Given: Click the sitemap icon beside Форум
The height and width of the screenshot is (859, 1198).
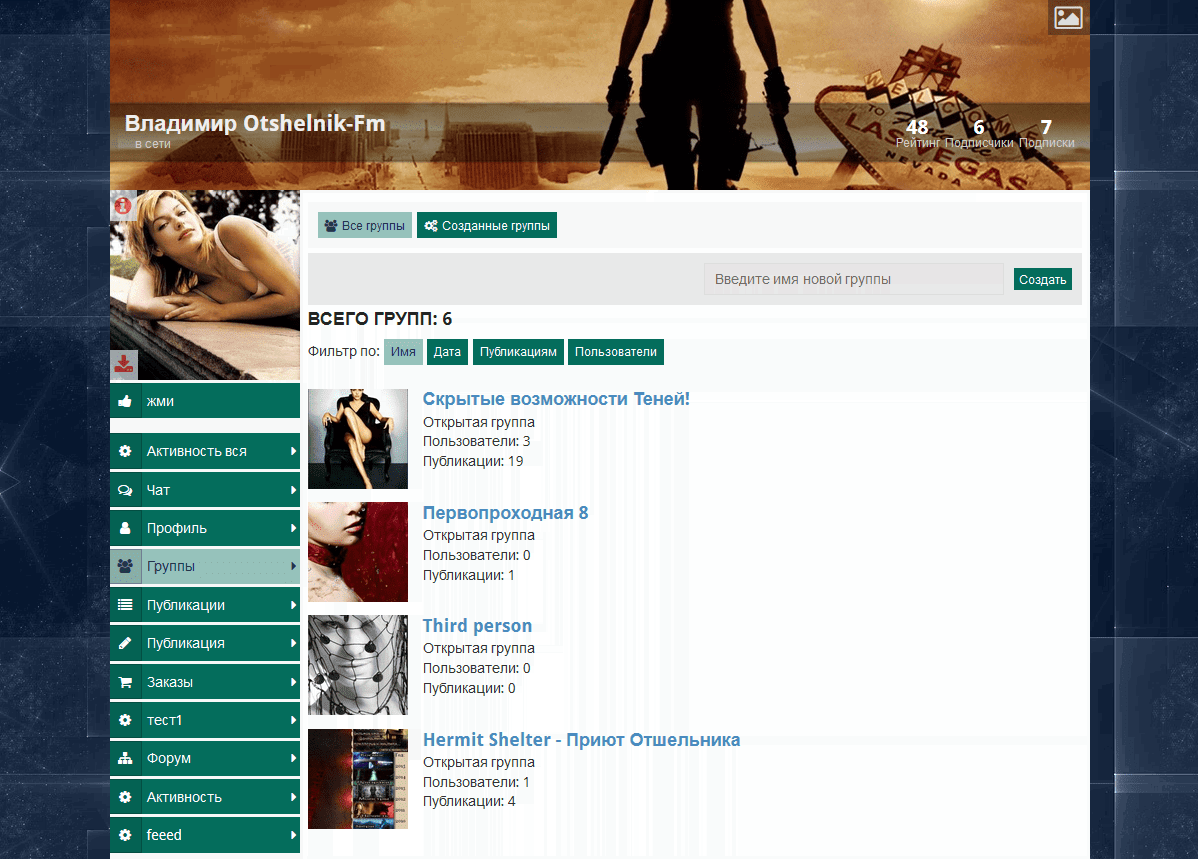Looking at the screenshot, I should pos(125,758).
